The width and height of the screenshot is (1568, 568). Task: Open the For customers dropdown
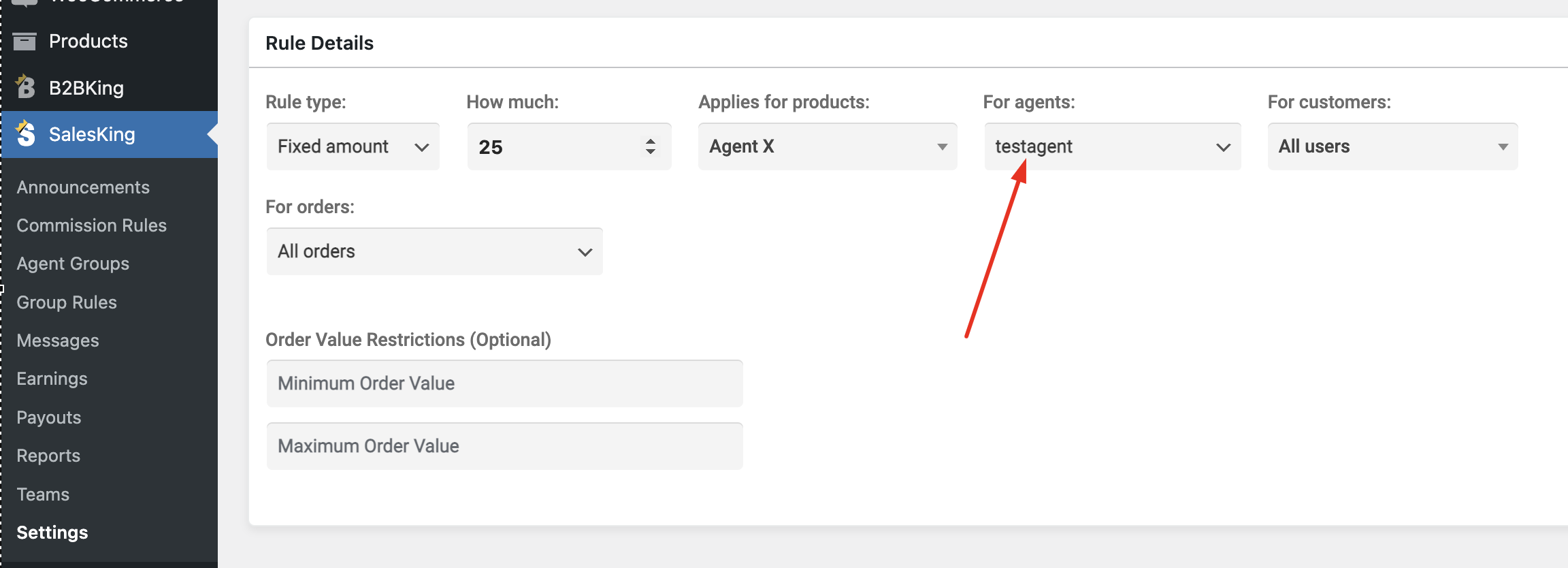coord(1392,146)
